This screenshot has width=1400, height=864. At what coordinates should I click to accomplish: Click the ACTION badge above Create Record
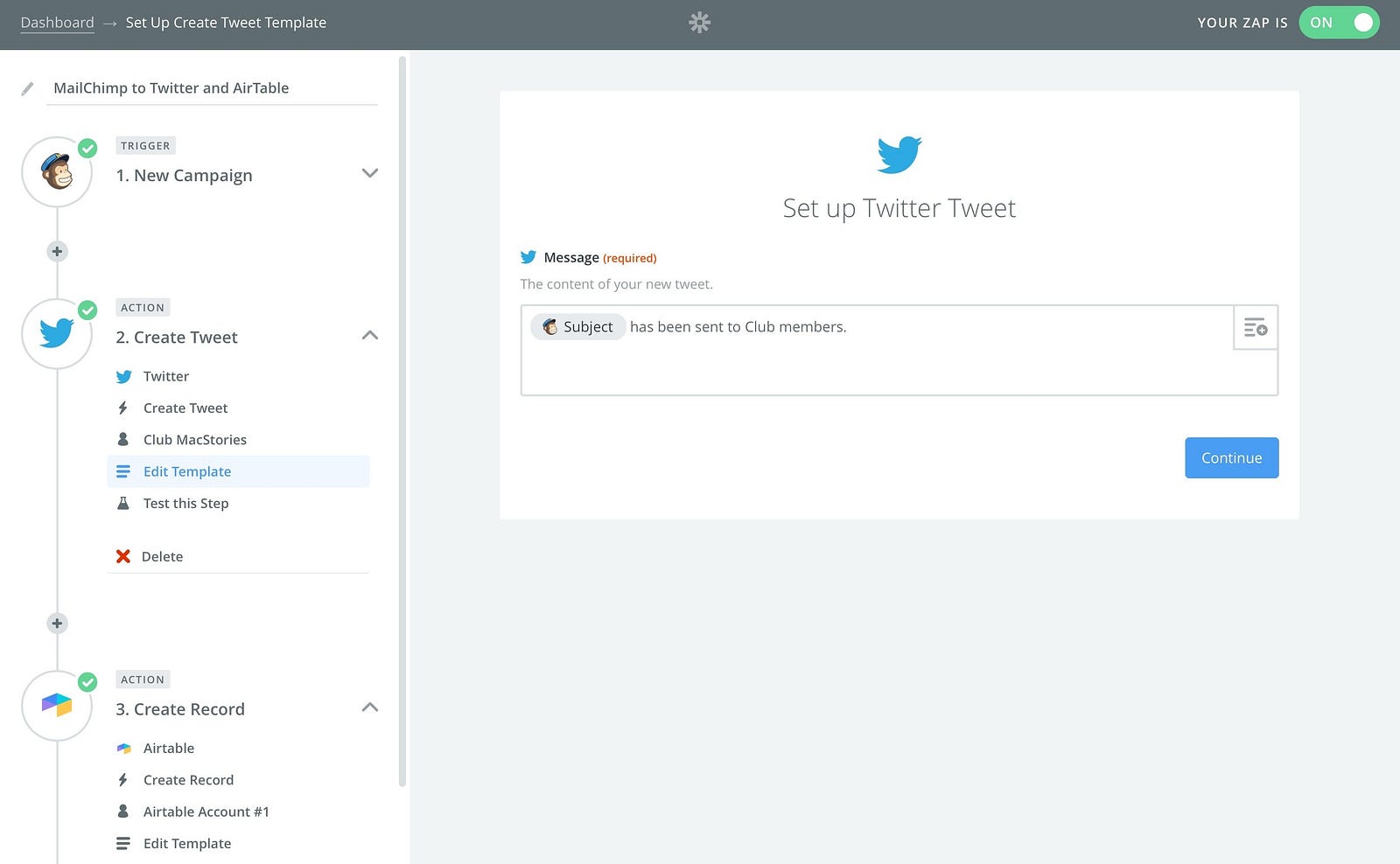(143, 679)
